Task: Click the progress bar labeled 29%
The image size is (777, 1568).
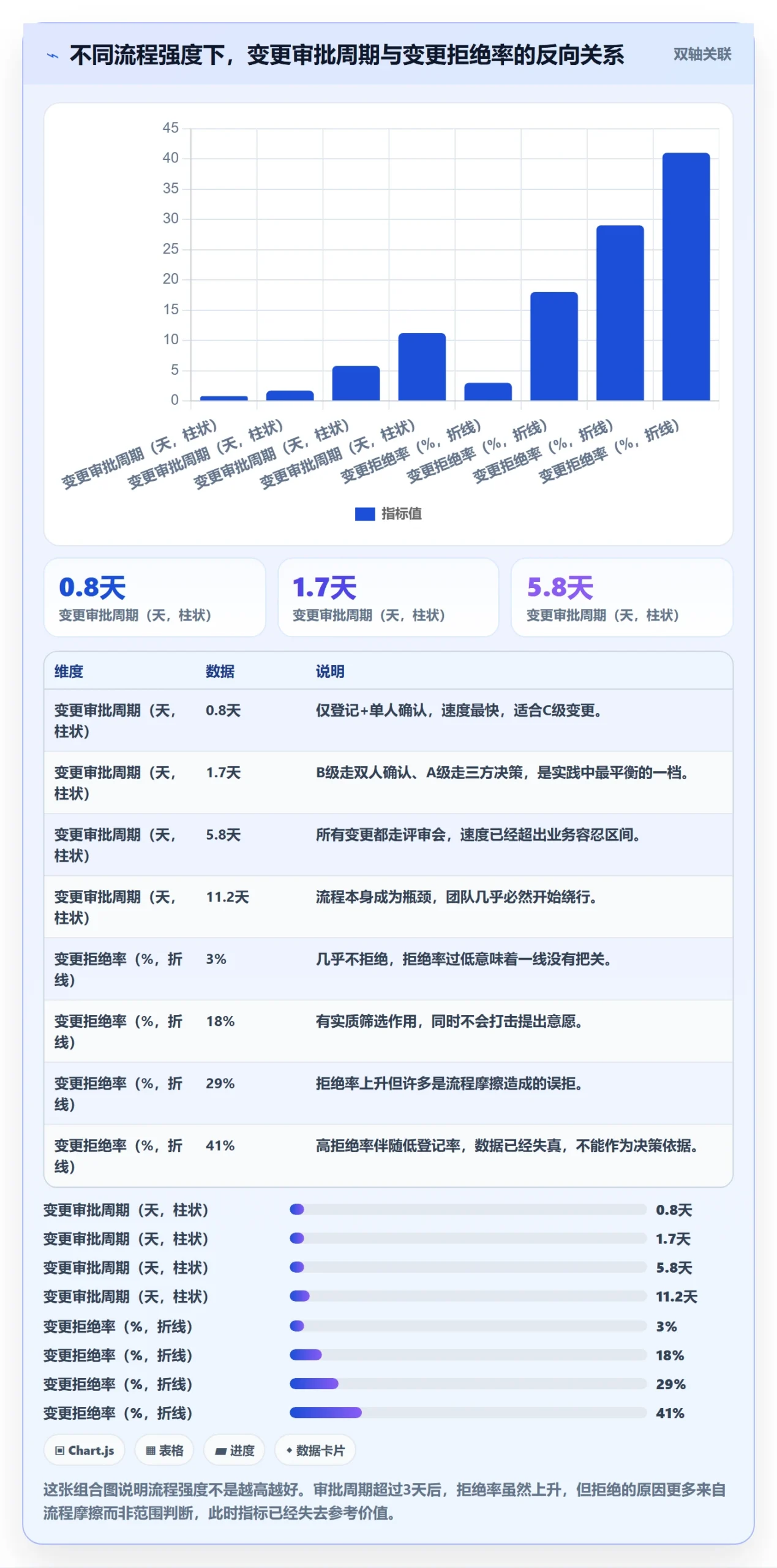Action: pyautogui.click(x=468, y=1383)
